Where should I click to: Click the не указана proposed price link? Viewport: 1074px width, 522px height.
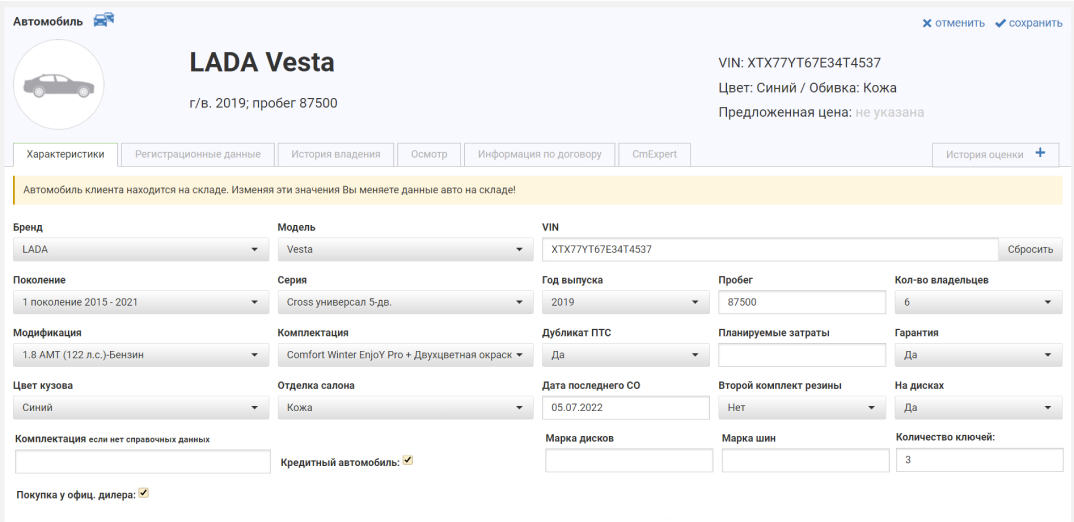click(889, 112)
